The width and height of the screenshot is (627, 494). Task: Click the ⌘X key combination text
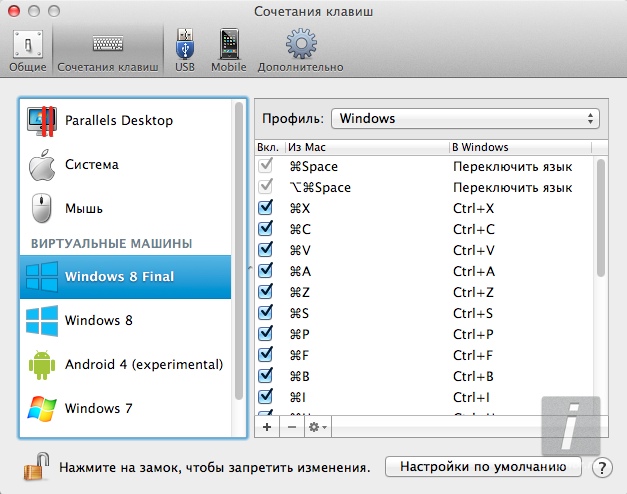[x=300, y=208]
